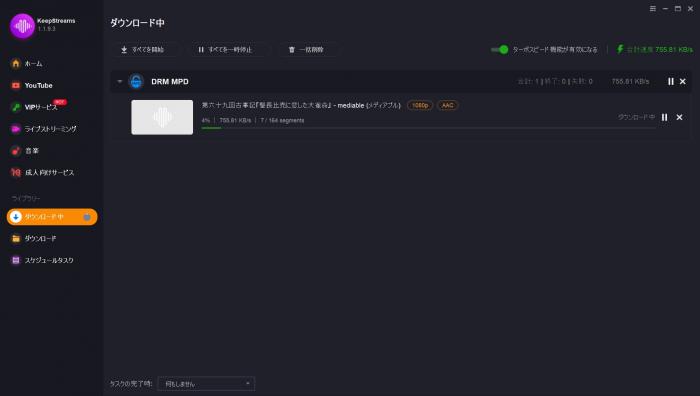Click the 1080p quality badge

tap(420, 105)
